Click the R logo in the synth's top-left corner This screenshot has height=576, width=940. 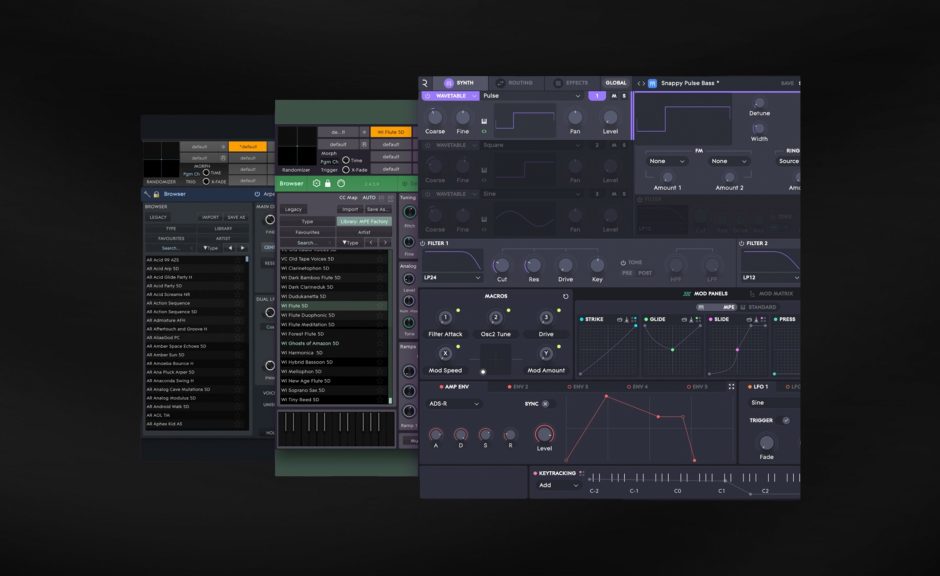pyautogui.click(x=424, y=82)
